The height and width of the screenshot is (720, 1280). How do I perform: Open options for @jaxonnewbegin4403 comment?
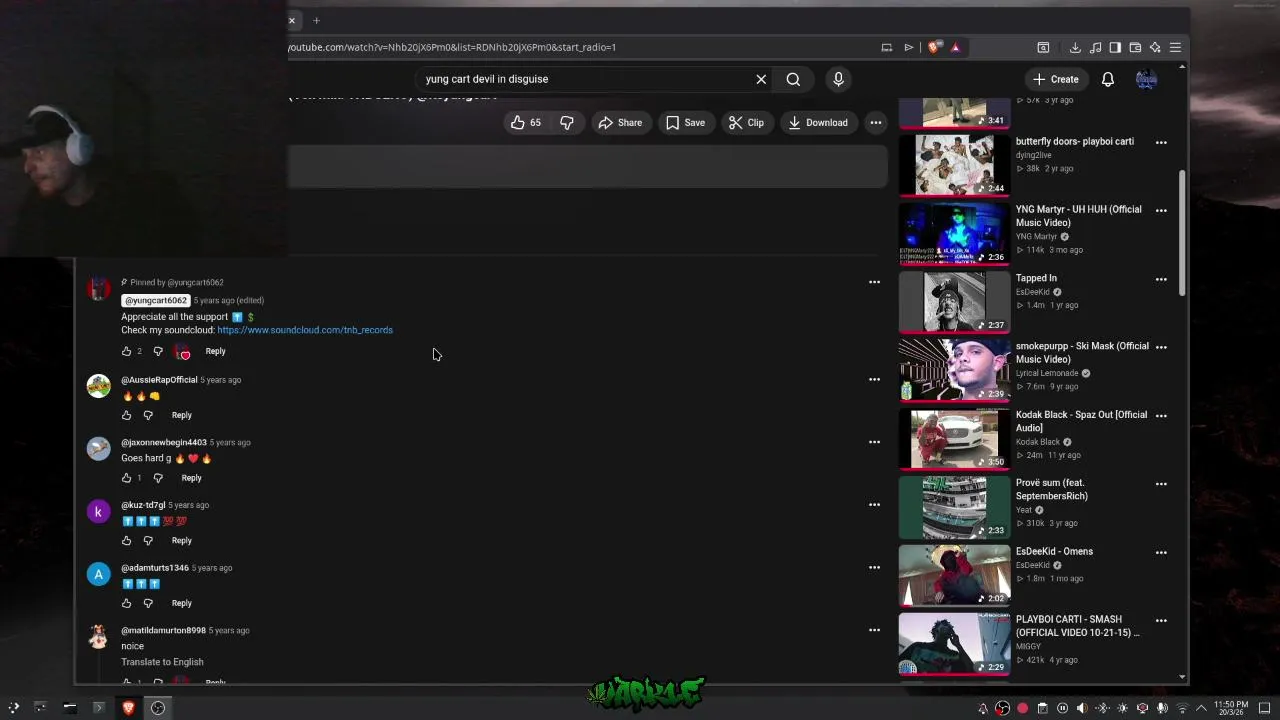[874, 441]
